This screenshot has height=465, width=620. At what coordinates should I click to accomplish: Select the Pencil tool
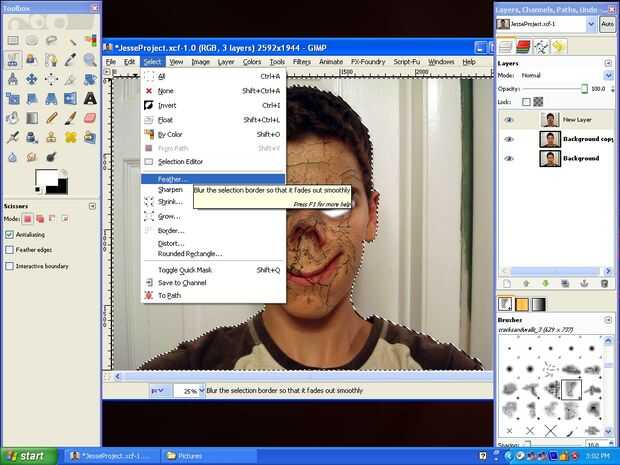point(51,117)
